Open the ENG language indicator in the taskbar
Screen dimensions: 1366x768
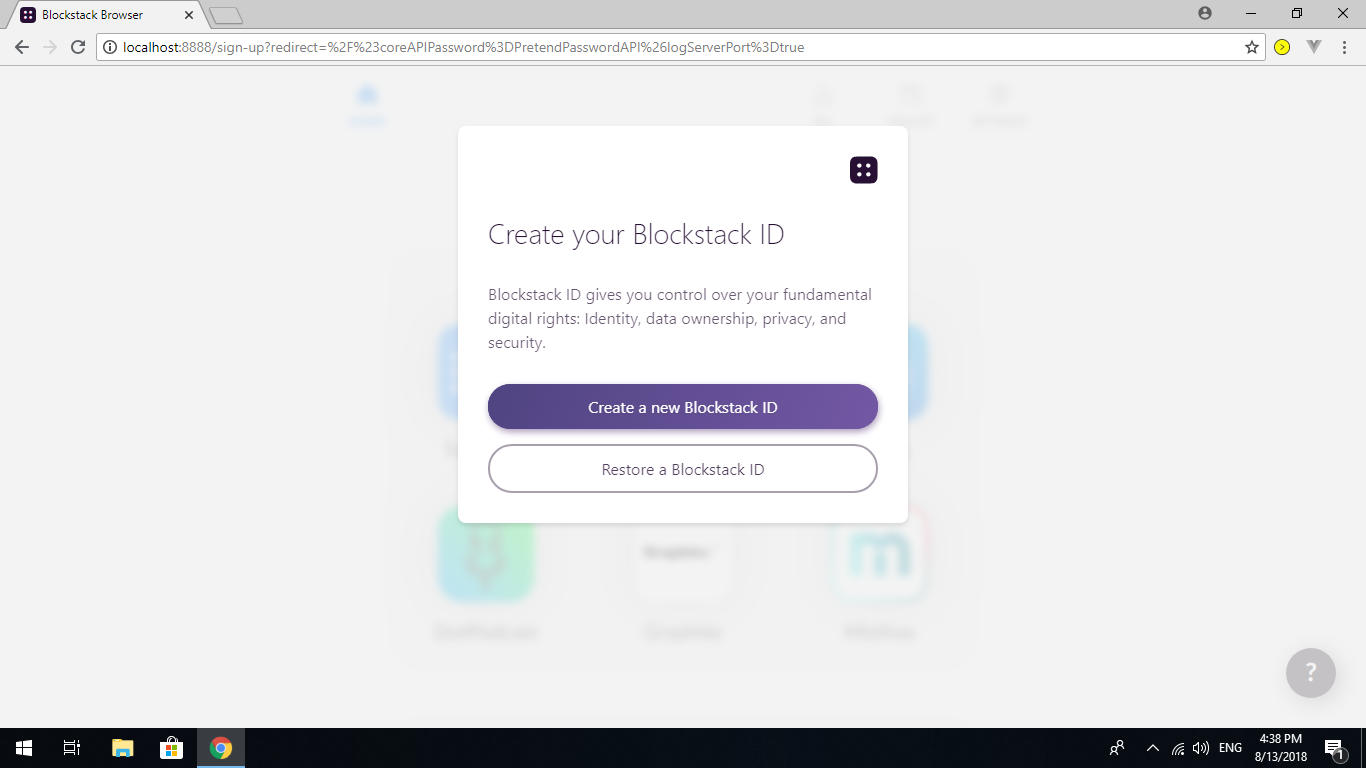pyautogui.click(x=1229, y=747)
